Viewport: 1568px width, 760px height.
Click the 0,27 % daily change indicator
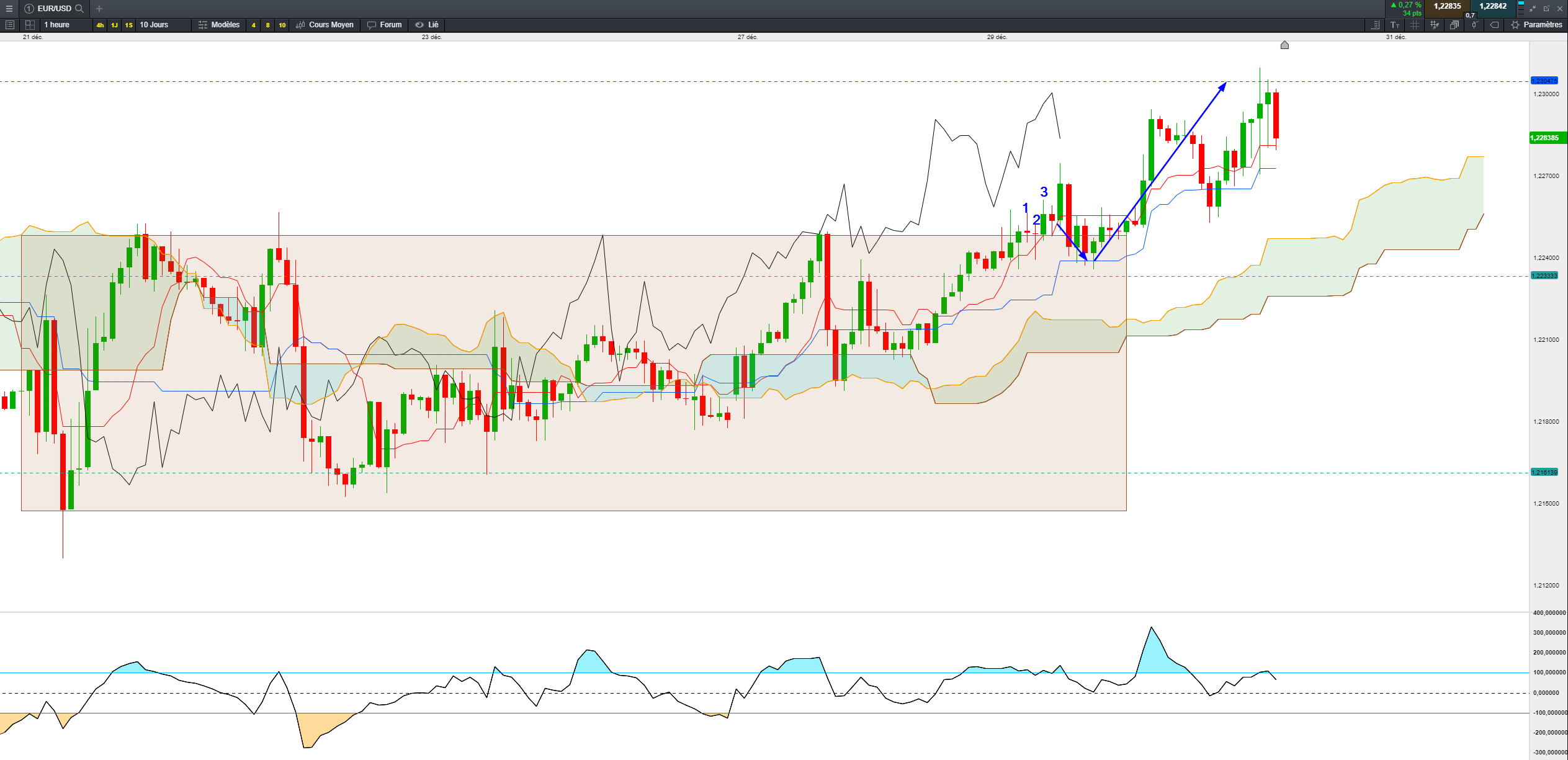[1406, 5]
